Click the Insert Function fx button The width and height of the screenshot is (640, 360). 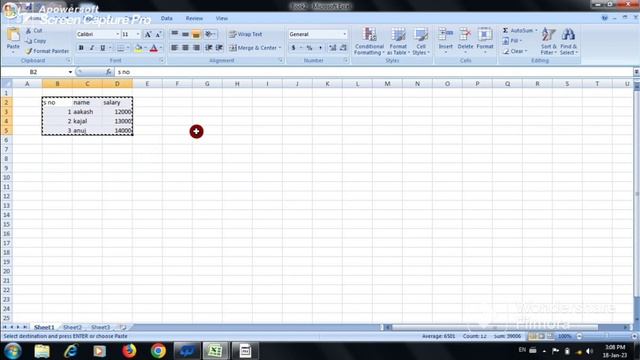pos(108,72)
